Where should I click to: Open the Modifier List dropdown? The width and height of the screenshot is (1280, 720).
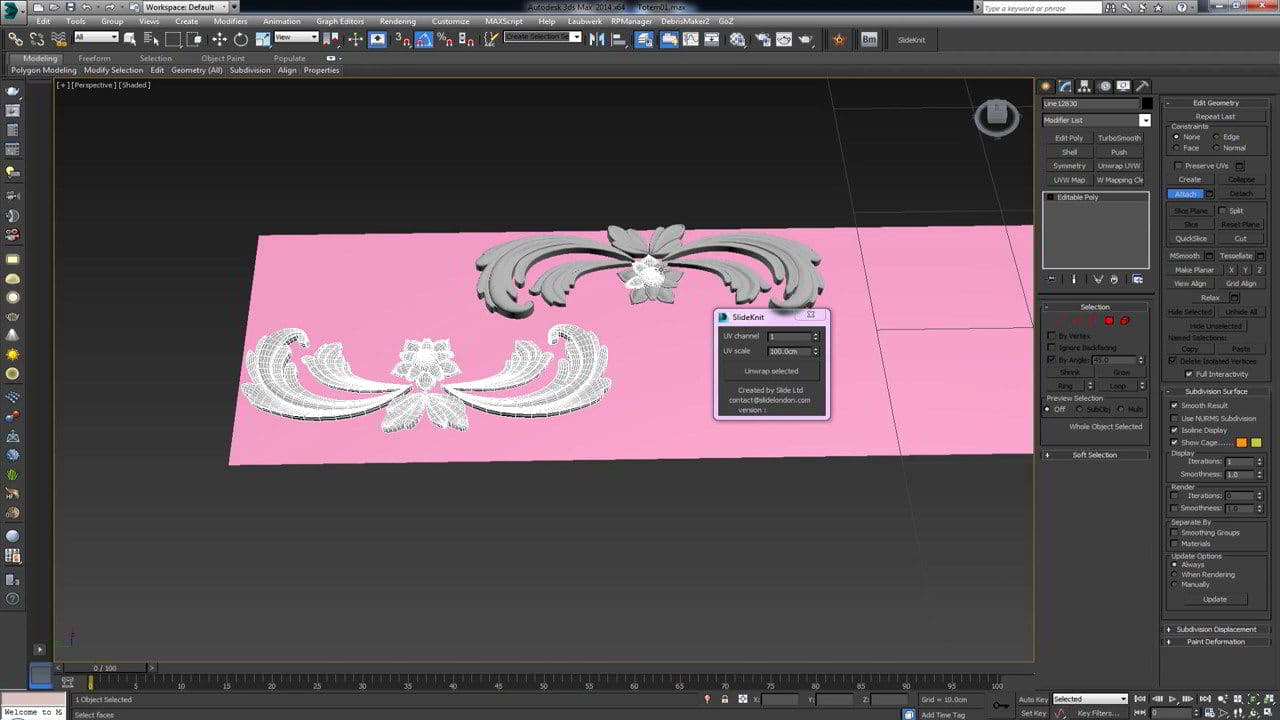1145,120
